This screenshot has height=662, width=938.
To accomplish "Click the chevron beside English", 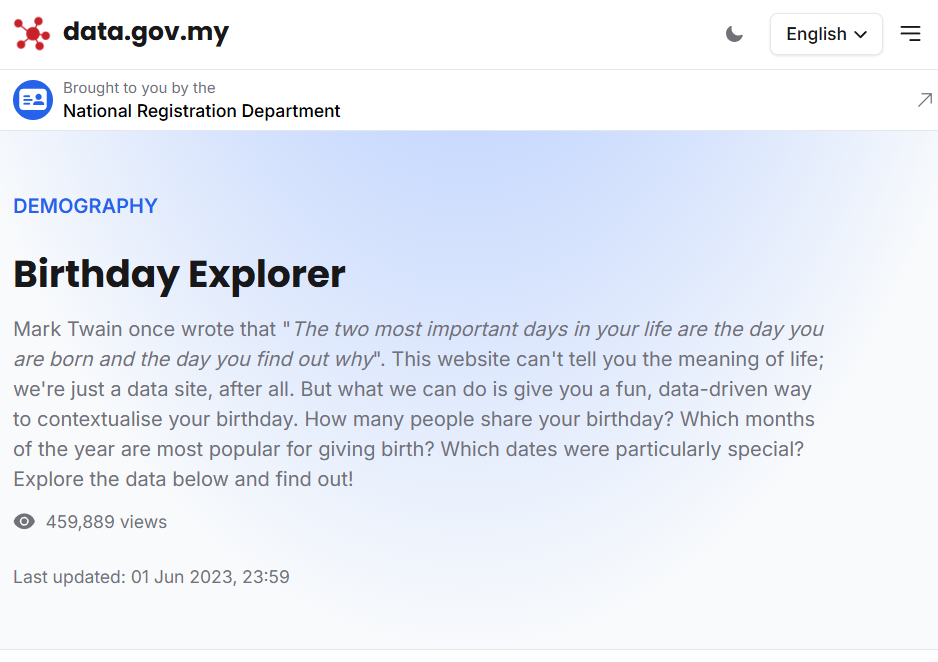I will pos(860,34).
